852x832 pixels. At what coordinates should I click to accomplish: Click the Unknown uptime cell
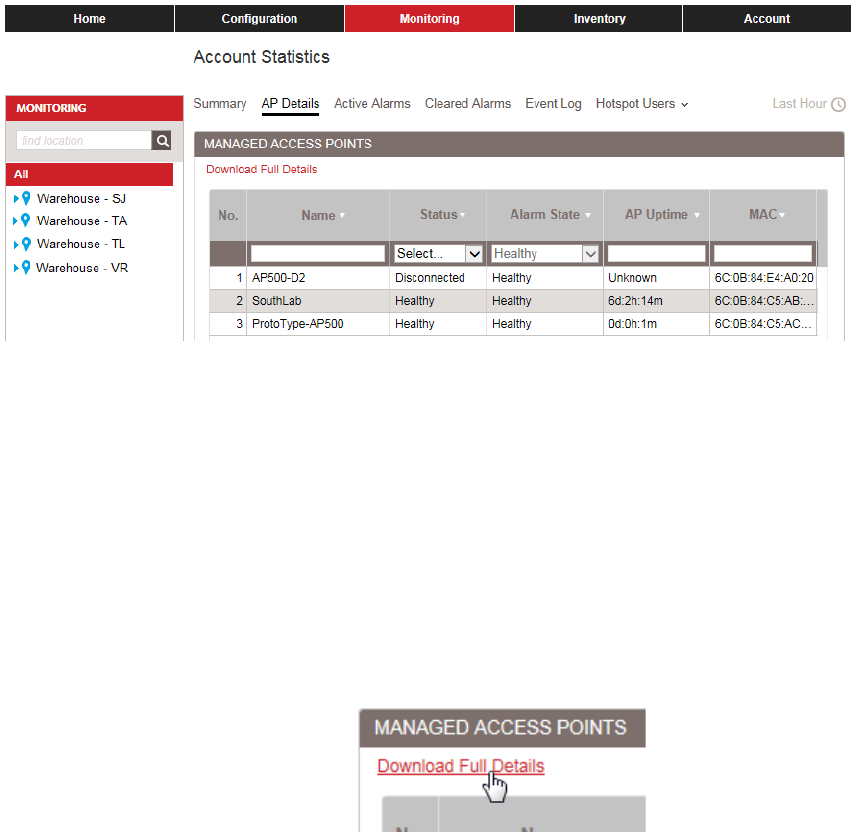click(x=632, y=278)
